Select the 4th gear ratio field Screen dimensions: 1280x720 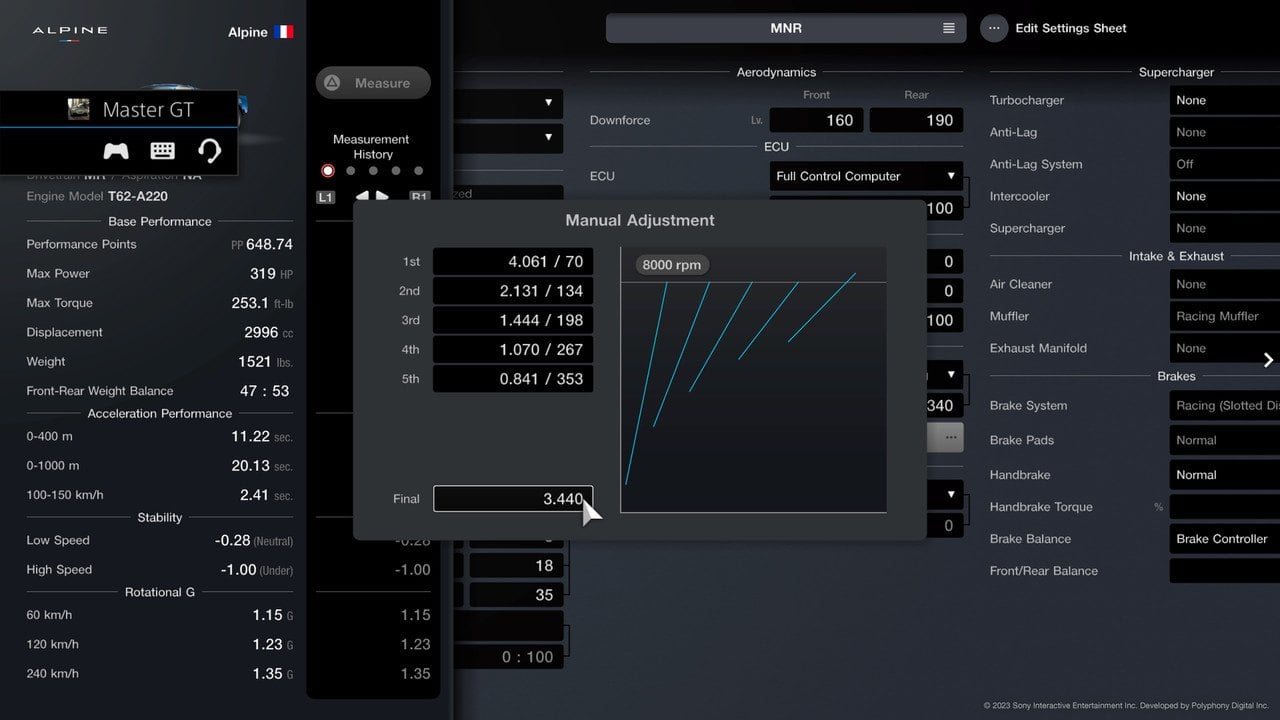(513, 350)
